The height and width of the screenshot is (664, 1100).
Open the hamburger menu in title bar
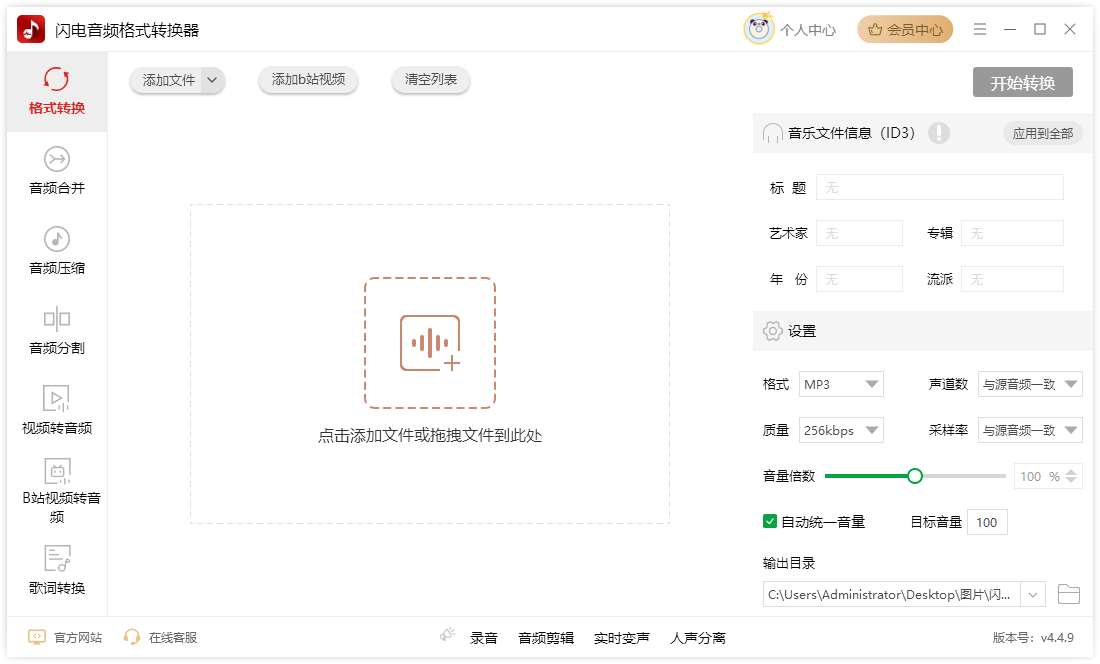(980, 30)
